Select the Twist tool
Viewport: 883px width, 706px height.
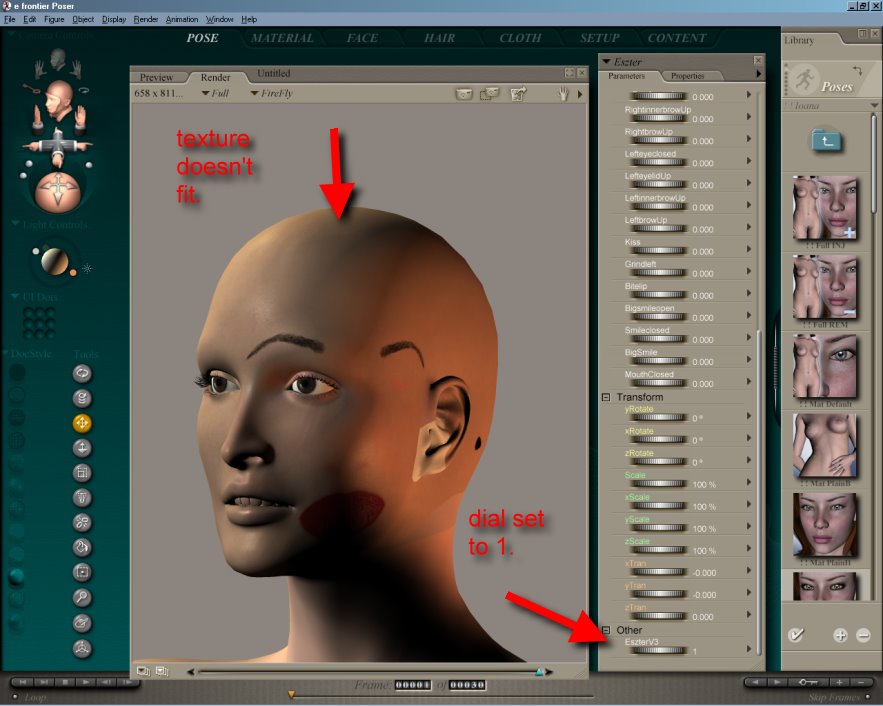[82, 398]
